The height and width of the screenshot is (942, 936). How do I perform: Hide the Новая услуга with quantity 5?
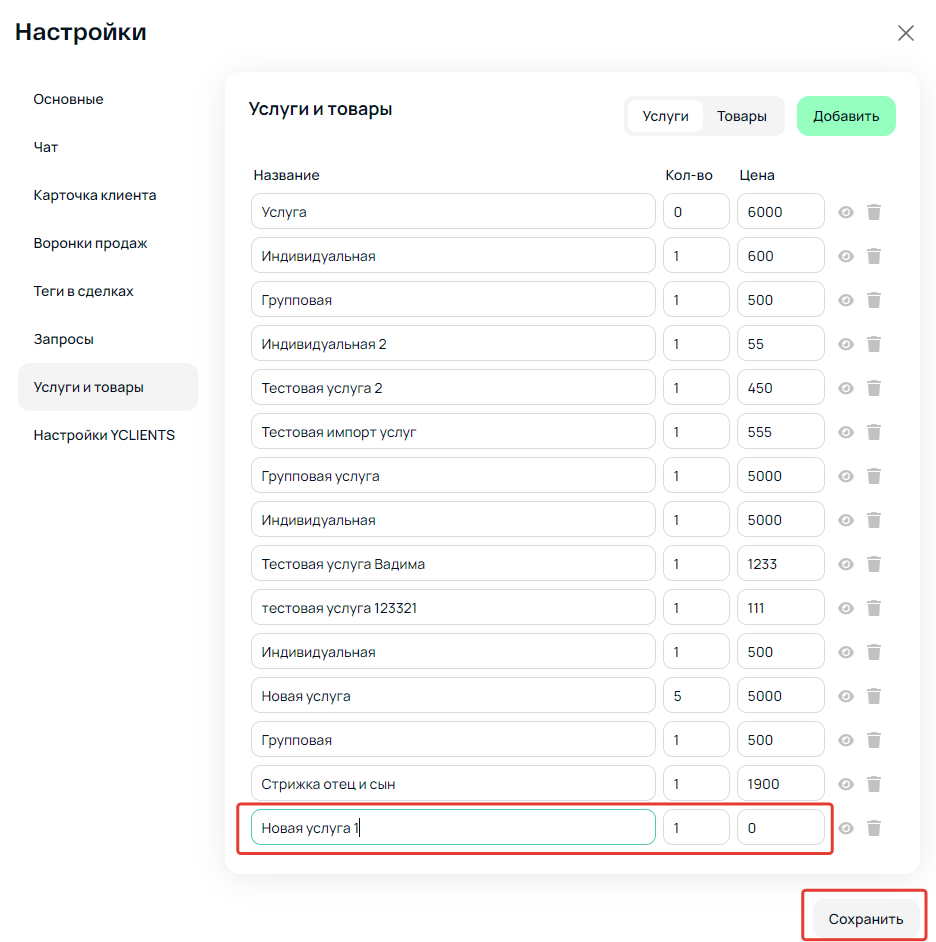[846, 696]
